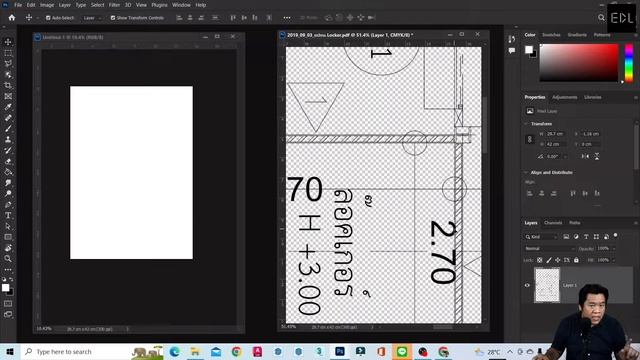Click the flip vertical icon in Transform
640x360 pixels.
coord(597,156)
